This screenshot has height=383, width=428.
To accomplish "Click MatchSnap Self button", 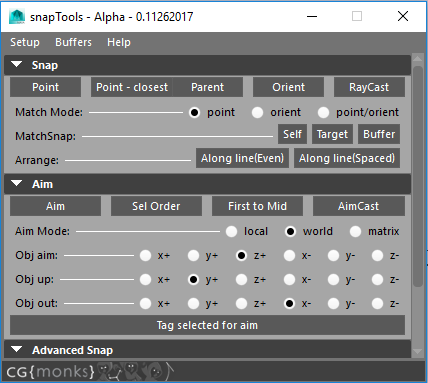I will point(292,134).
